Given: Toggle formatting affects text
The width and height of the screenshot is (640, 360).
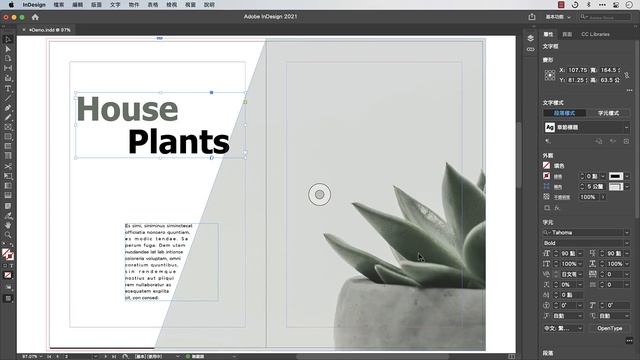Looking at the screenshot, I should pyautogui.click(x=11, y=266).
